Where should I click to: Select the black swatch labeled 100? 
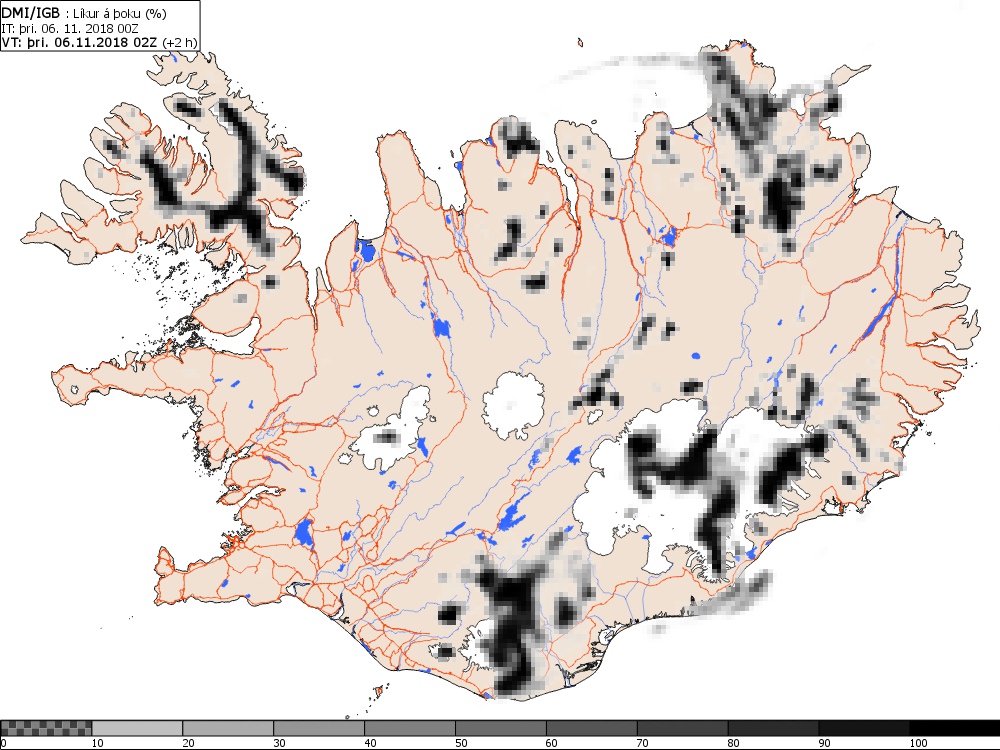[955, 728]
